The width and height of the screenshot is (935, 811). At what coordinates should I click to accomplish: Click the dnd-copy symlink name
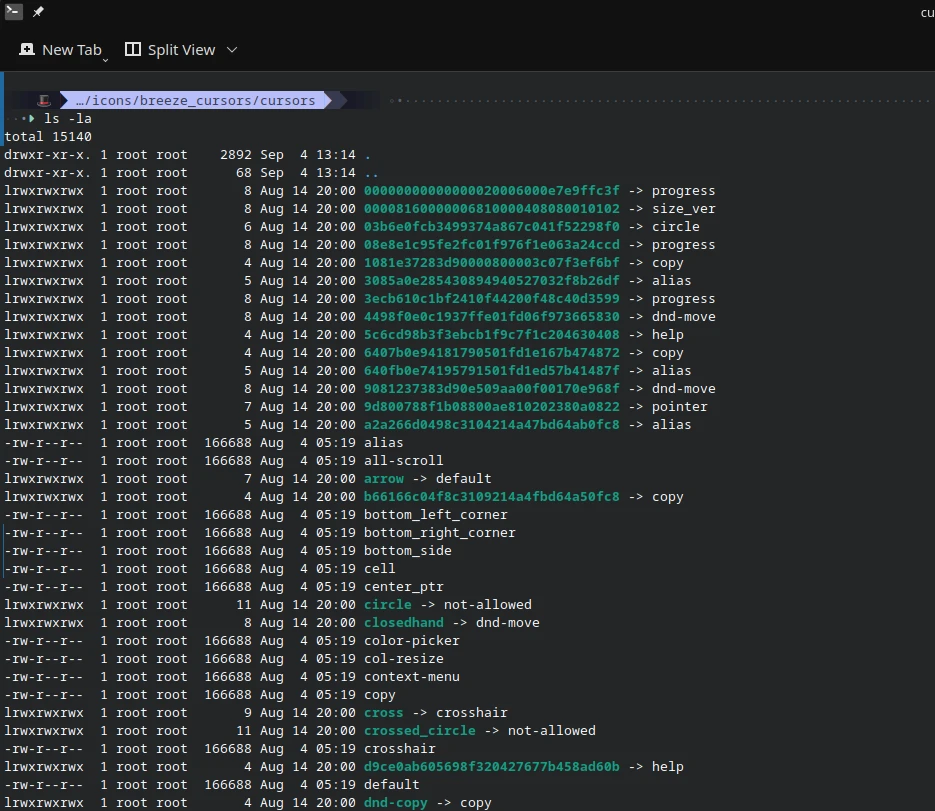(395, 803)
